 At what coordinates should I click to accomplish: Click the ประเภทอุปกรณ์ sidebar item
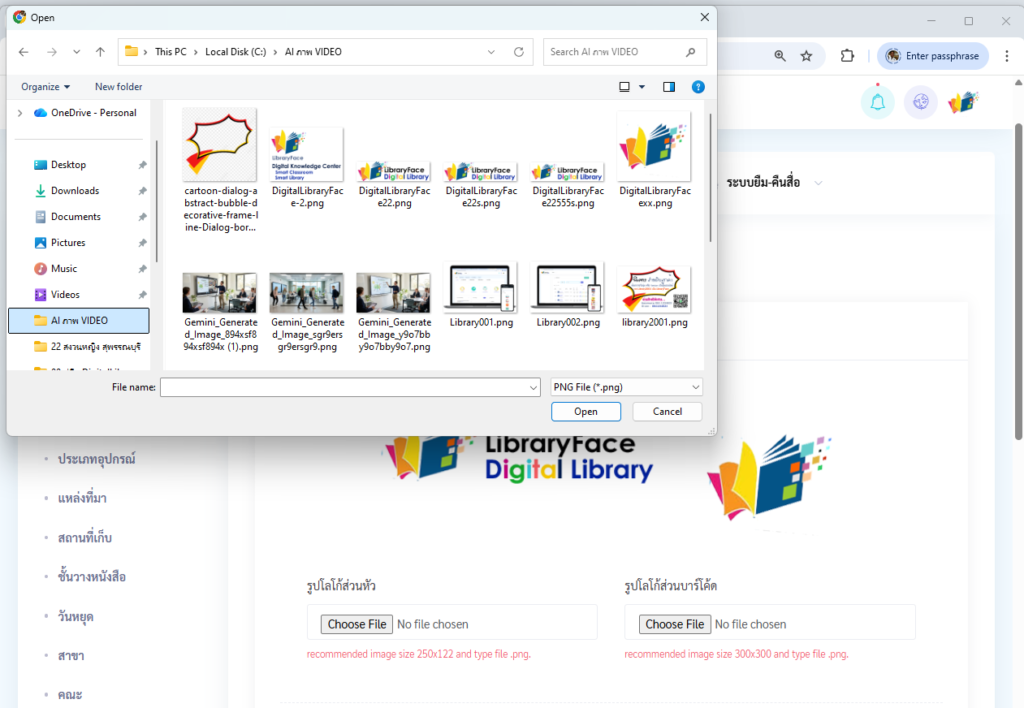(96, 459)
